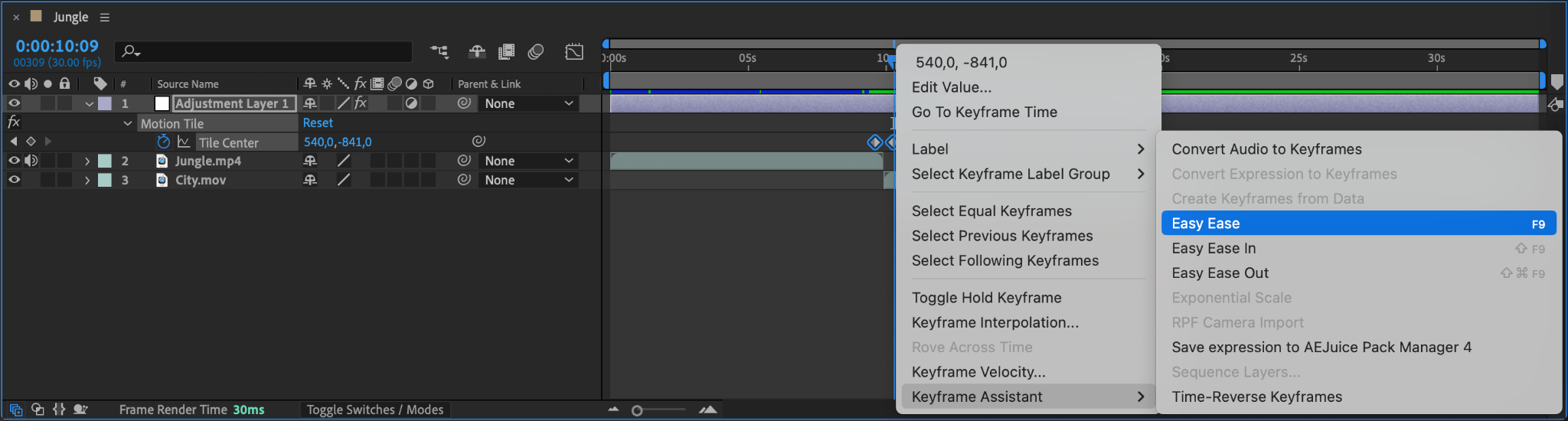Image resolution: width=1568 pixels, height=421 pixels.
Task: Go to previous Tile Center keyframe
Action: tap(13, 142)
